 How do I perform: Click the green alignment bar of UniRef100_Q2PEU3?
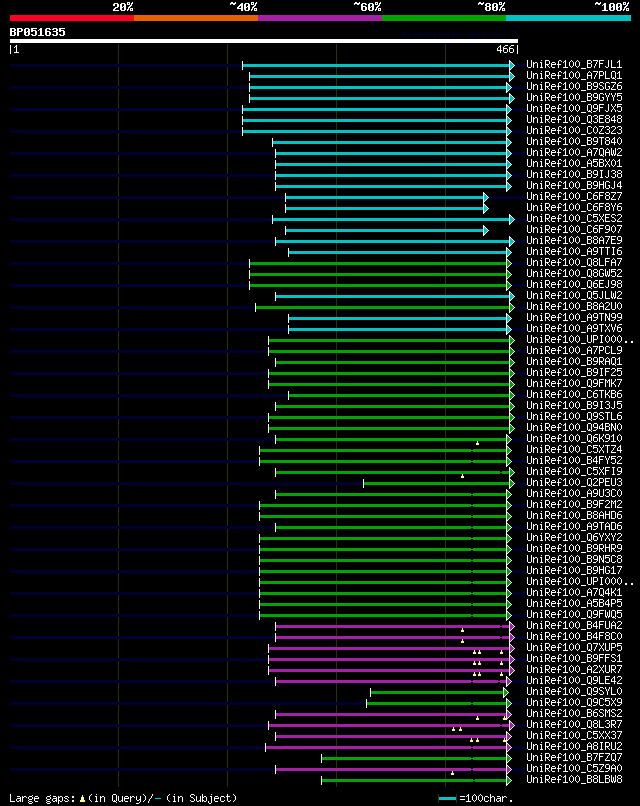tap(439, 483)
